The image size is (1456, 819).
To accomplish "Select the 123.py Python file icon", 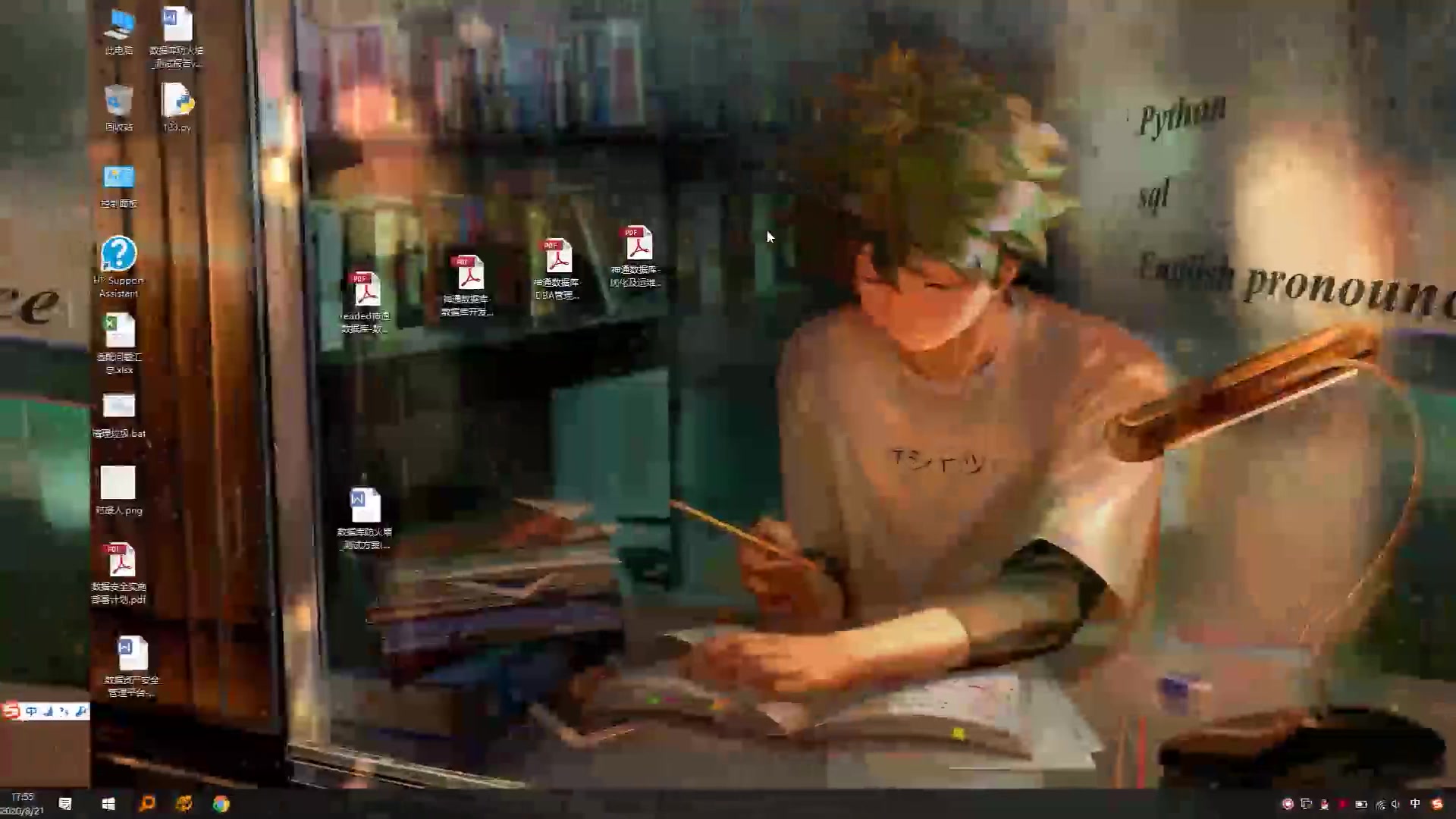I will [177, 103].
